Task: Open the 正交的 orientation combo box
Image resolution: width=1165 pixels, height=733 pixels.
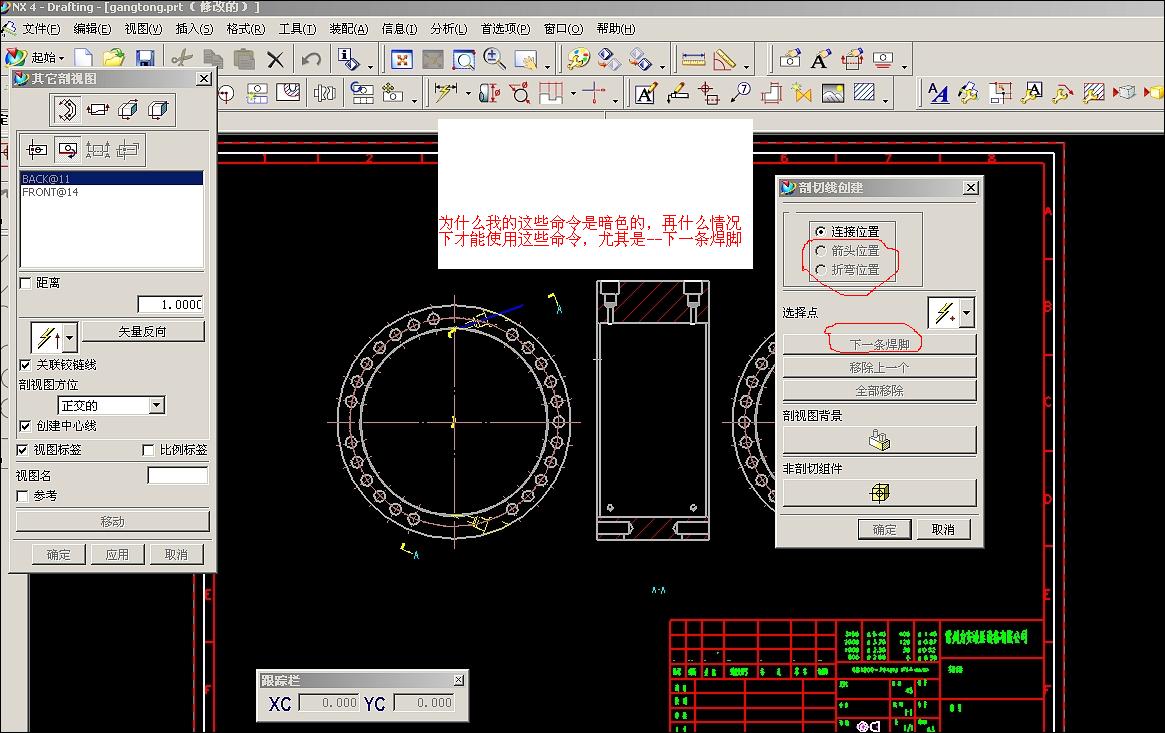Action: [111, 405]
